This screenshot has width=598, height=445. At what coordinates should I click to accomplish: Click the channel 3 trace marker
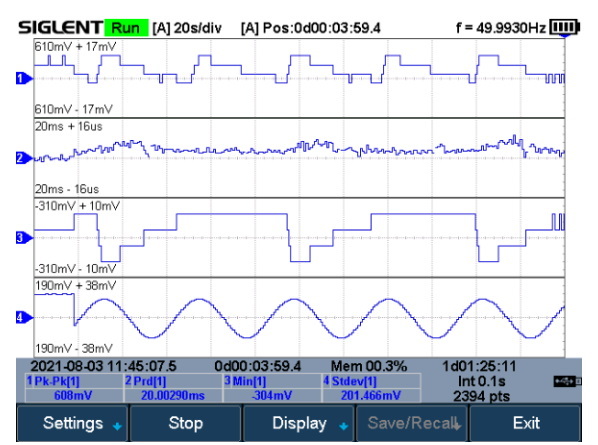(x=24, y=238)
